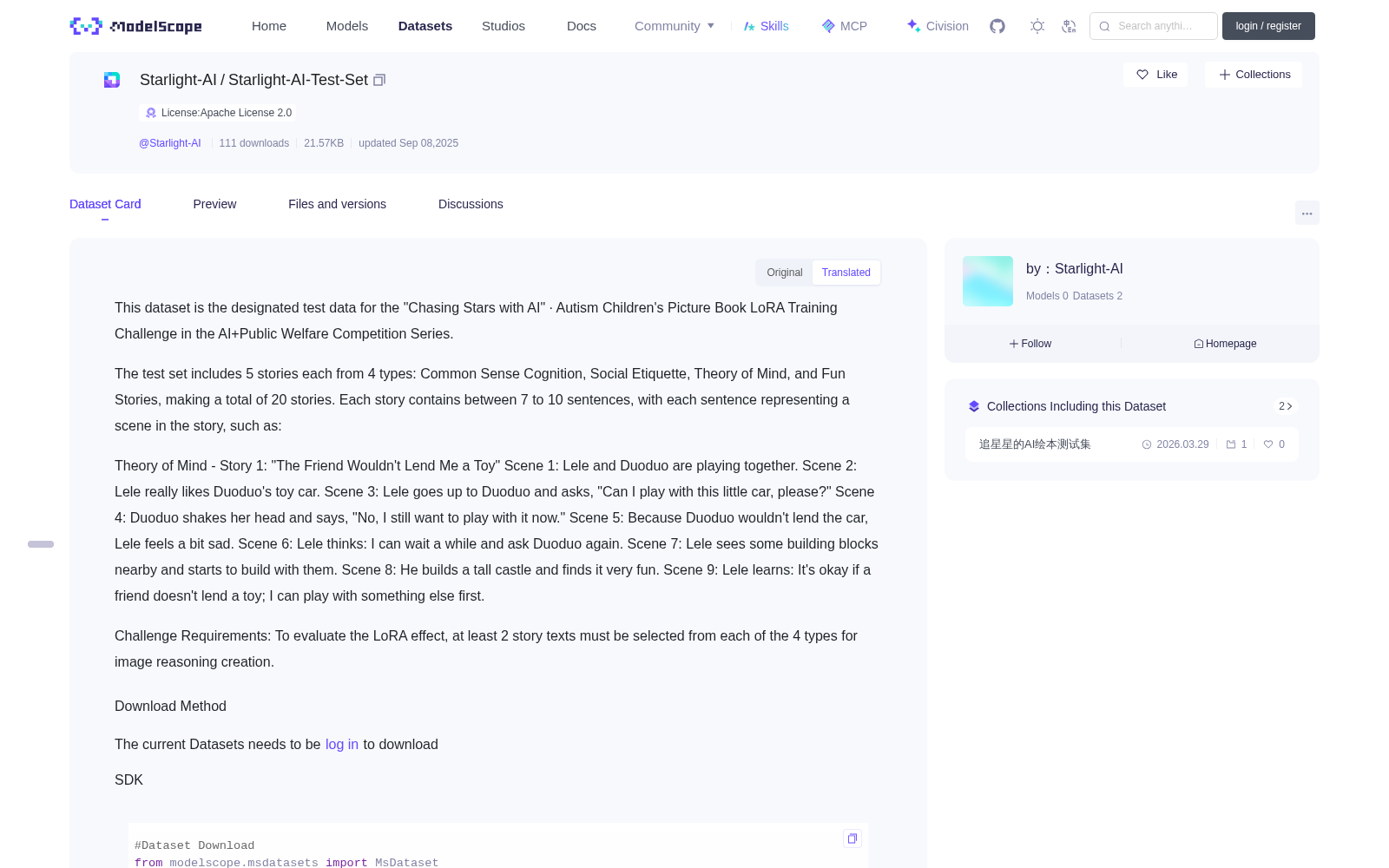Image resolution: width=1389 pixels, height=868 pixels.
Task: Open the three-dots more options button
Action: tap(1307, 213)
